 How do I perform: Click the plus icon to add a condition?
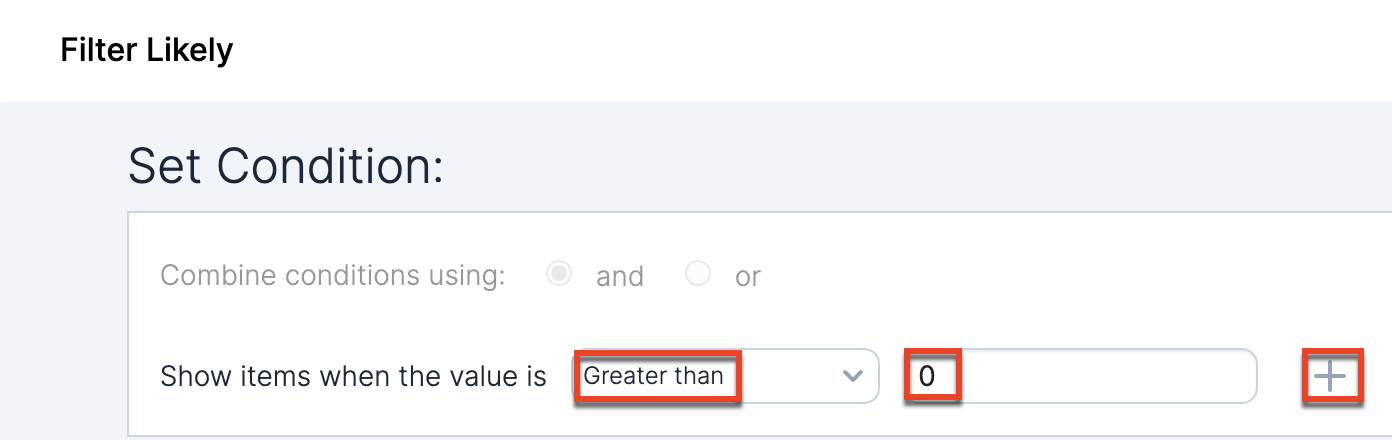point(1330,376)
